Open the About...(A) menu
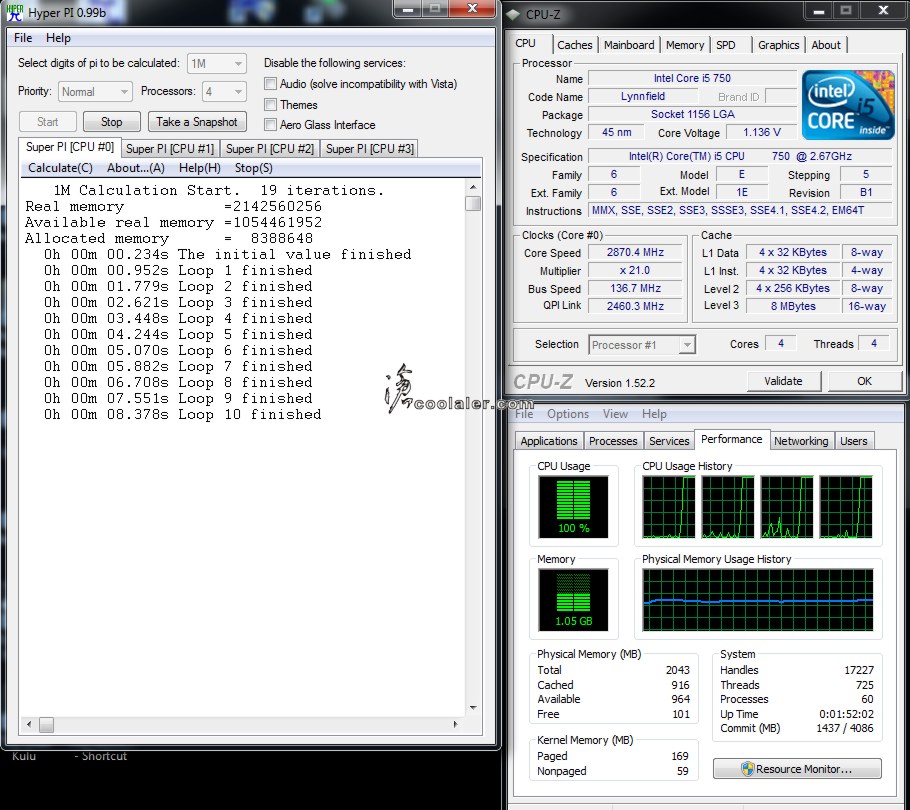 tap(136, 168)
